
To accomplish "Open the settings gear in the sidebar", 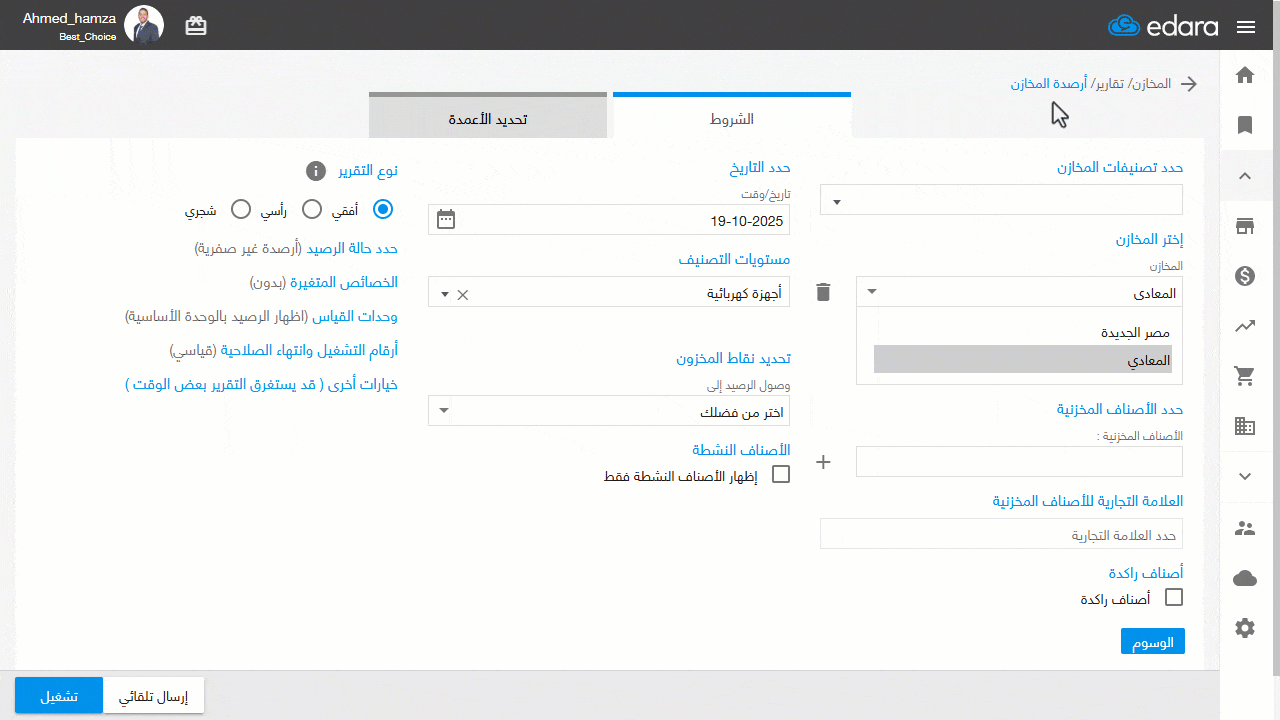I will (x=1245, y=627).
